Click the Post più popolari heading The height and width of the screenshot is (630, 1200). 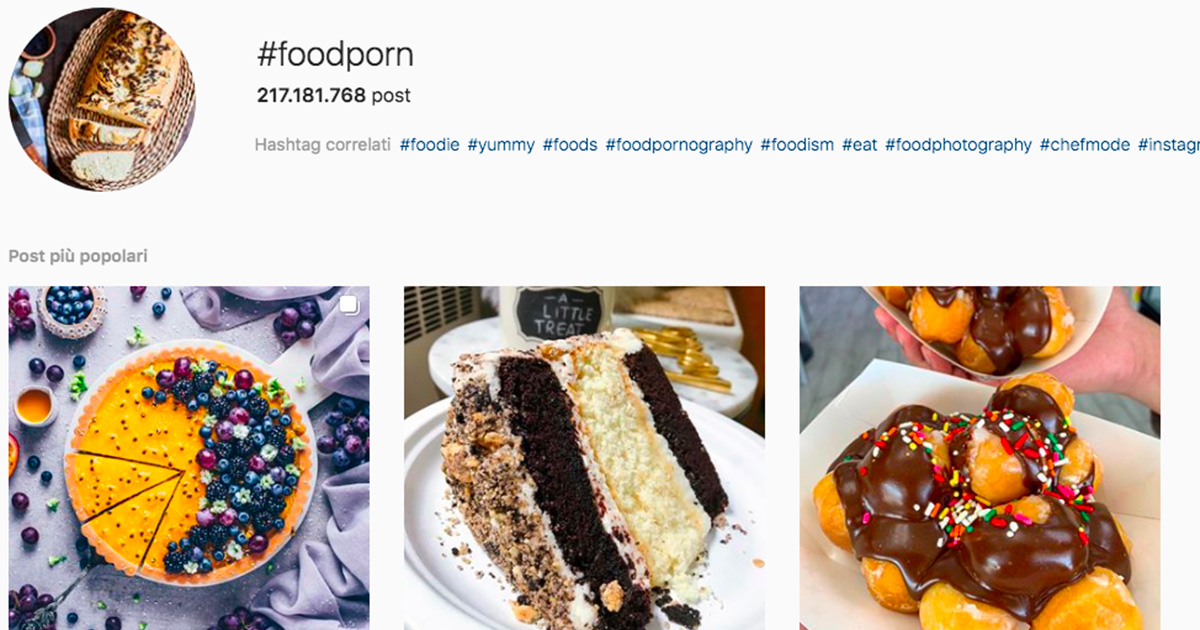click(78, 257)
